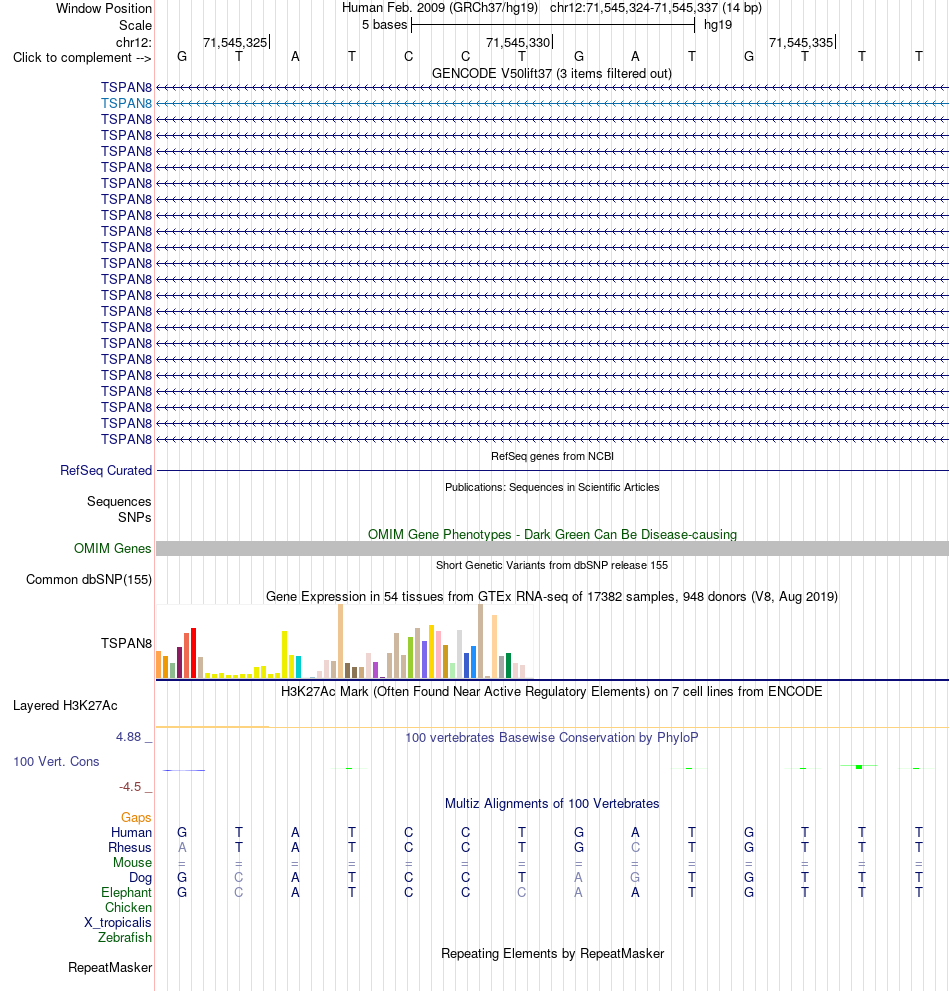Select the Sequences label under Publications
This screenshot has height=991, width=950.
pos(119,501)
